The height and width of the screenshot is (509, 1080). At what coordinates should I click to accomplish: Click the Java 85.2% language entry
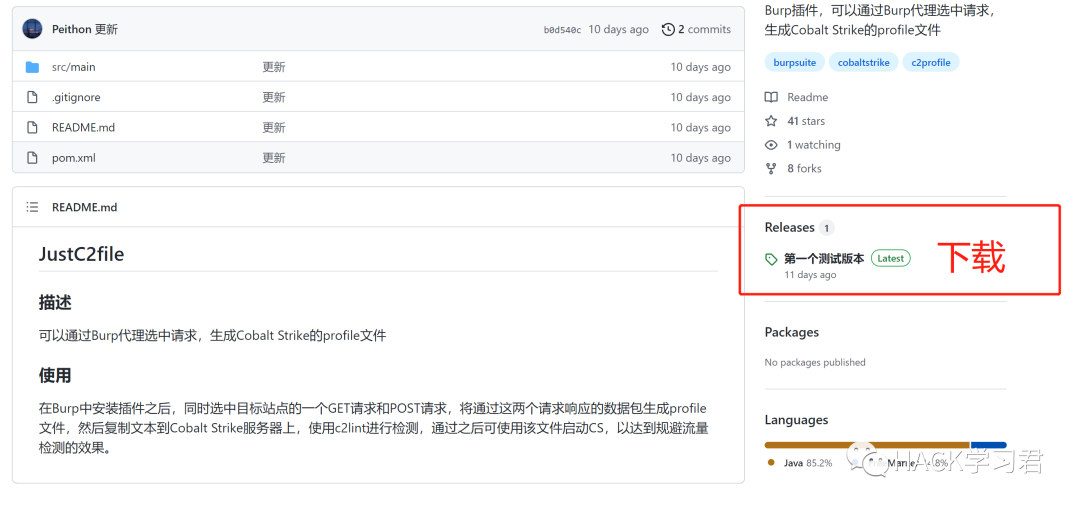click(x=800, y=463)
